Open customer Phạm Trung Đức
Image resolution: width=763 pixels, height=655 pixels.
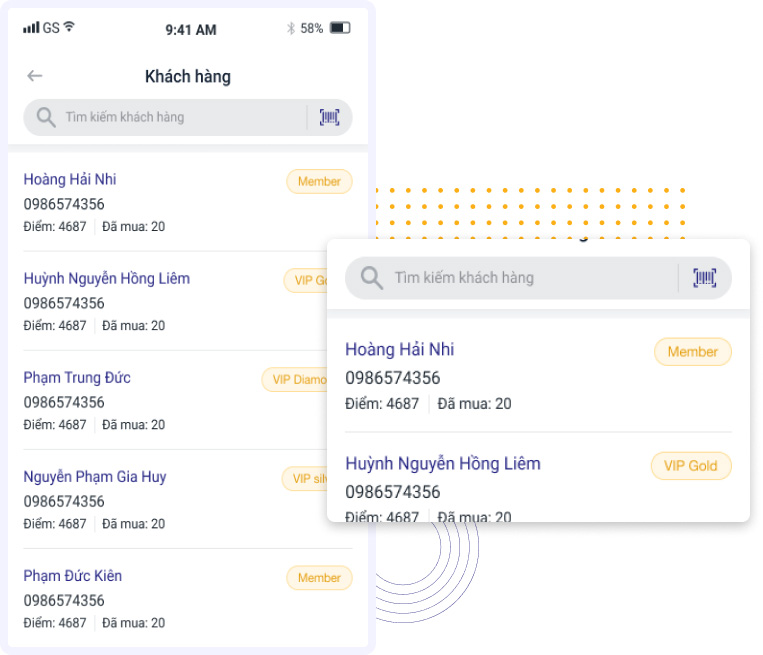[x=77, y=378]
